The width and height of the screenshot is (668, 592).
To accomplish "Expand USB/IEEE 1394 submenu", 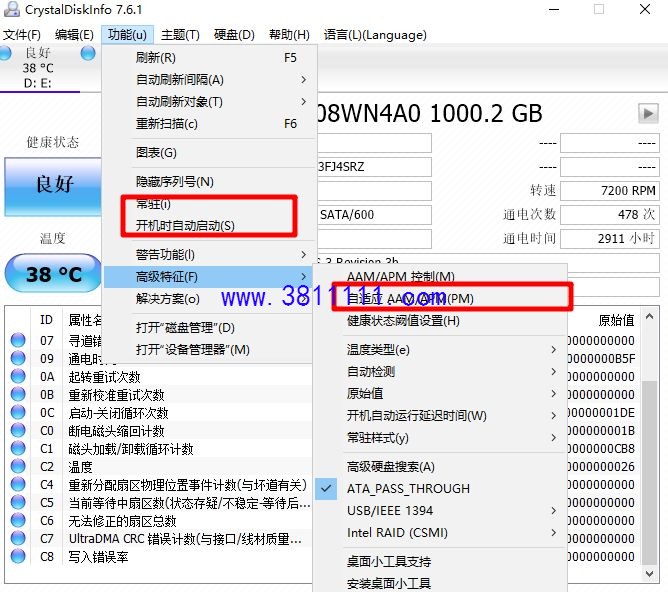I will point(441,511).
